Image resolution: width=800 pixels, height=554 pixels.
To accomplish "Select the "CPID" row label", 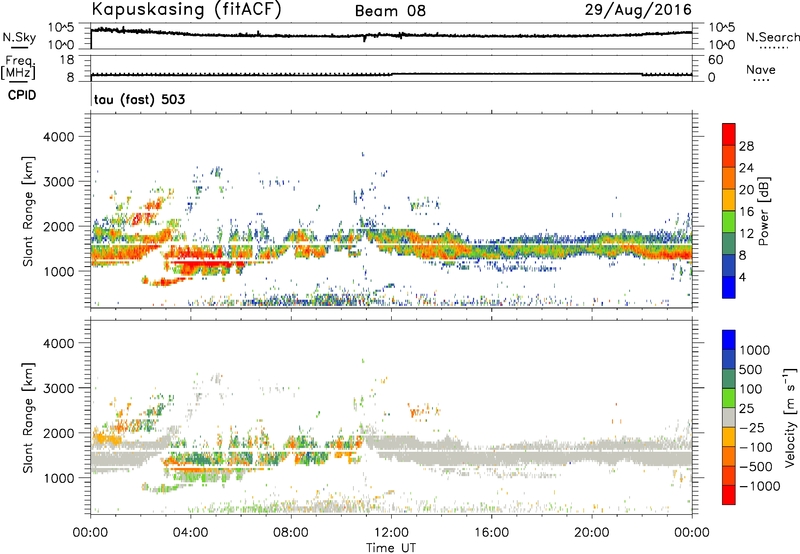I will point(22,95).
